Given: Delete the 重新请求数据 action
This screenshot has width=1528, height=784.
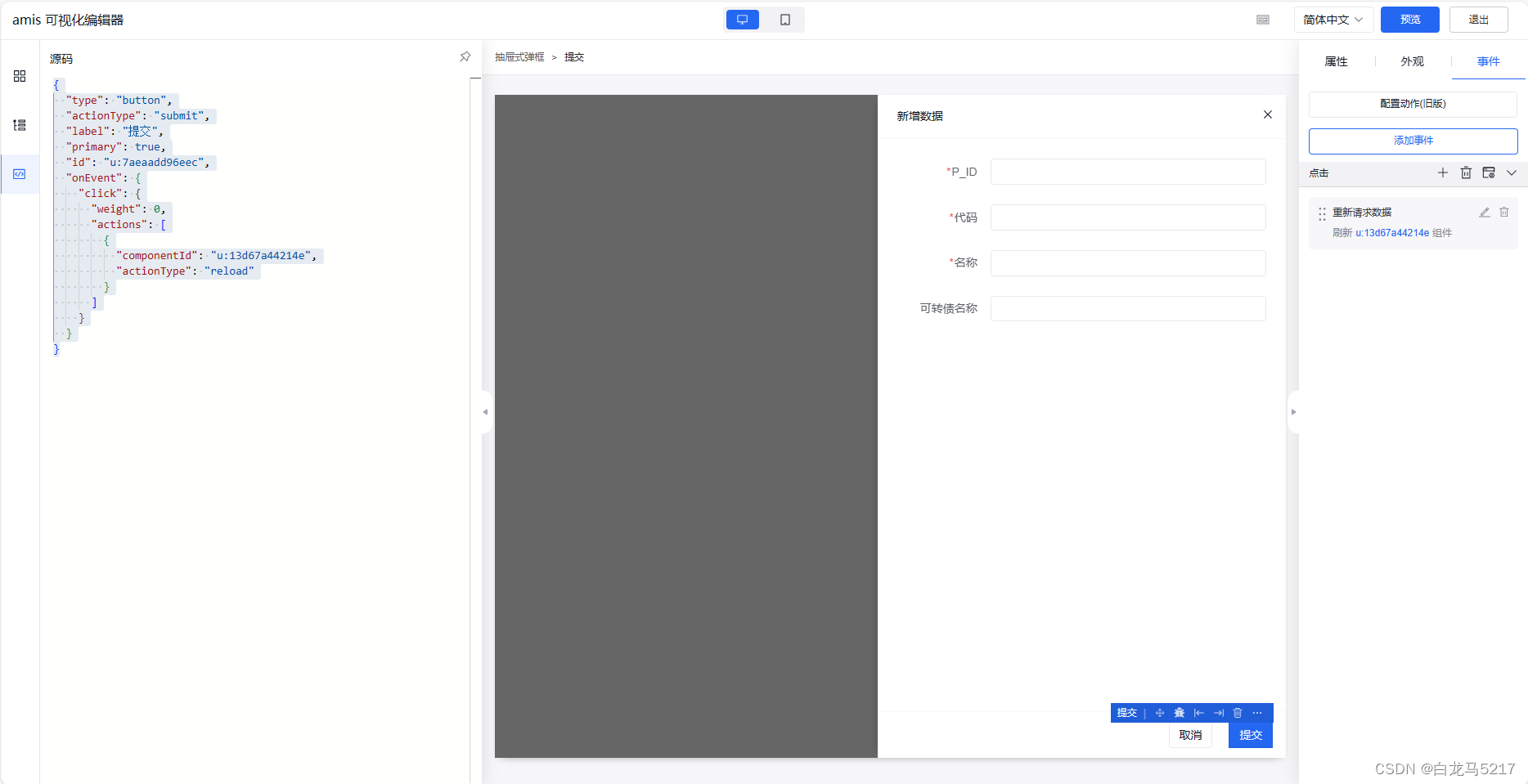Looking at the screenshot, I should pyautogui.click(x=1503, y=213).
